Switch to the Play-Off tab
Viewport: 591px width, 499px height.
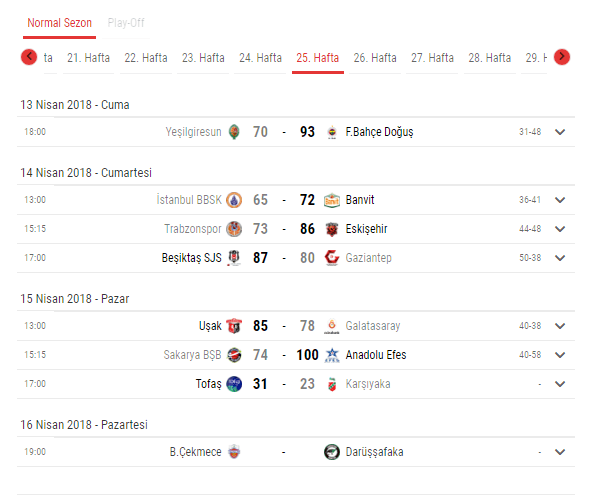[x=126, y=23]
